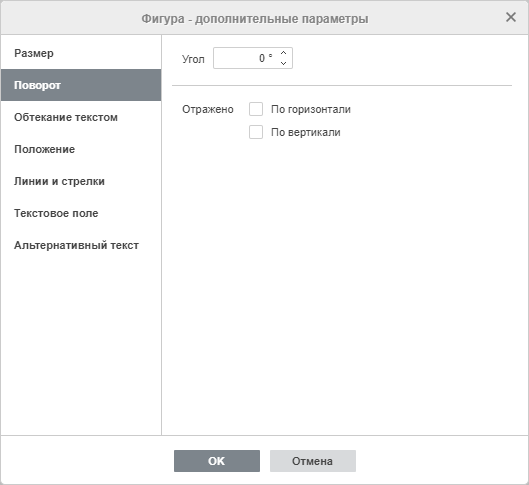This screenshot has width=529, height=485.
Task: Decrease the angle with down arrow
Action: 283,63
